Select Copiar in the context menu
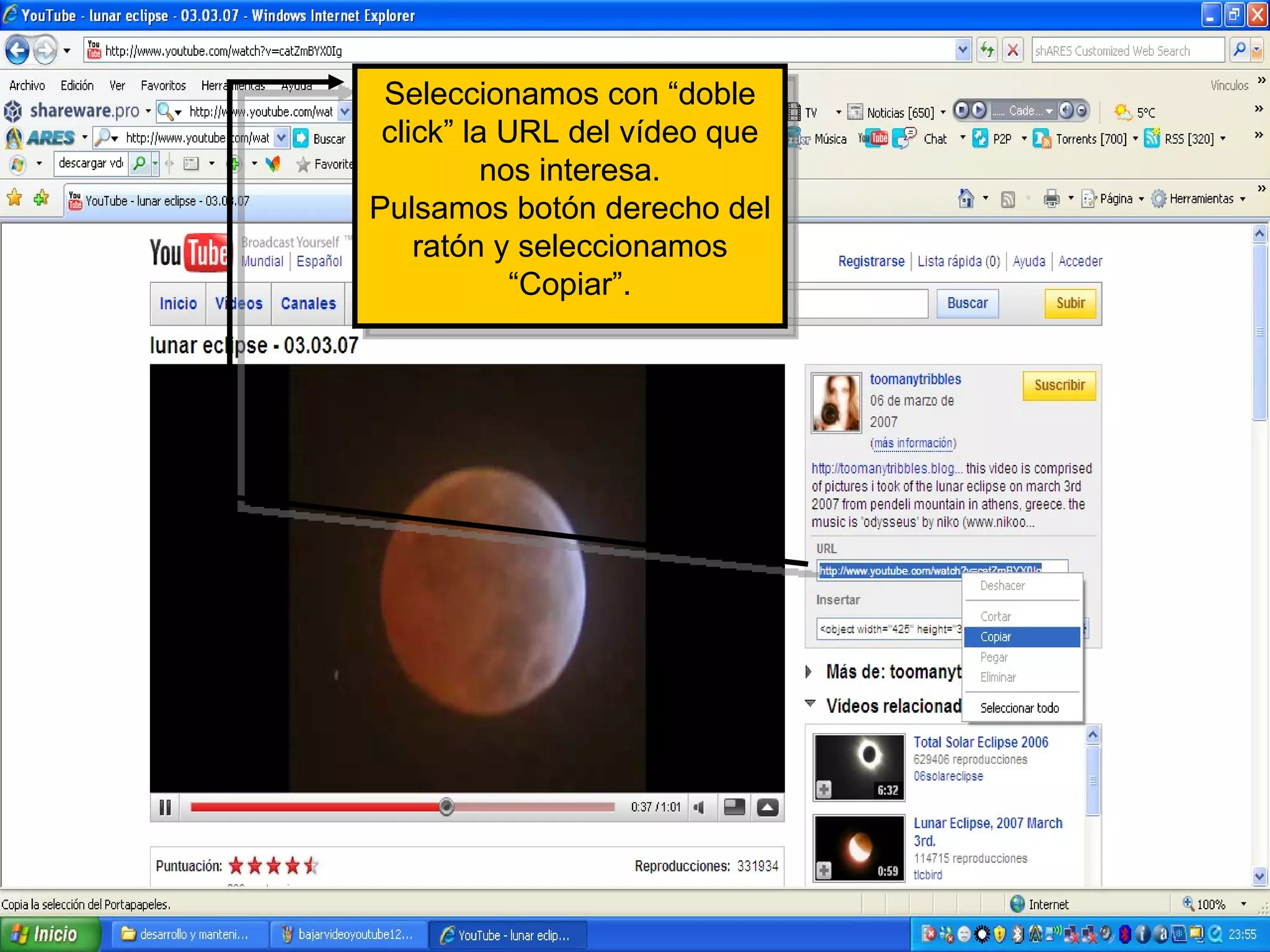 coord(1022,637)
